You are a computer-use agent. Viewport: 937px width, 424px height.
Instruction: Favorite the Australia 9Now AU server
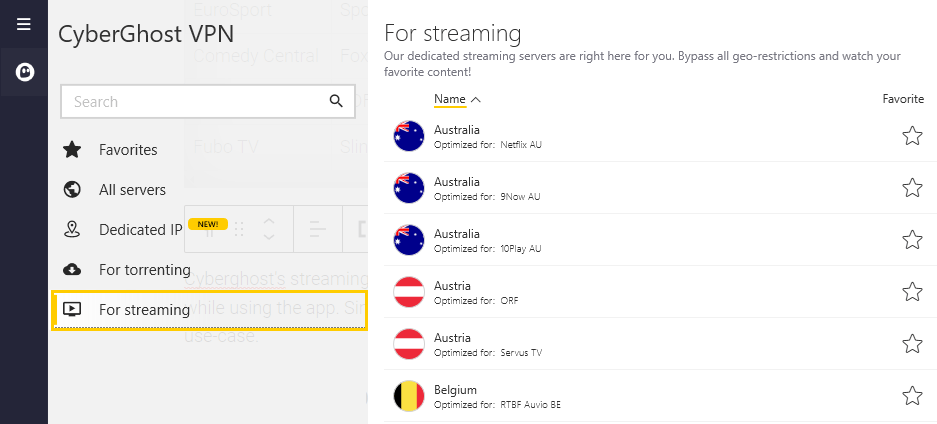tap(912, 188)
